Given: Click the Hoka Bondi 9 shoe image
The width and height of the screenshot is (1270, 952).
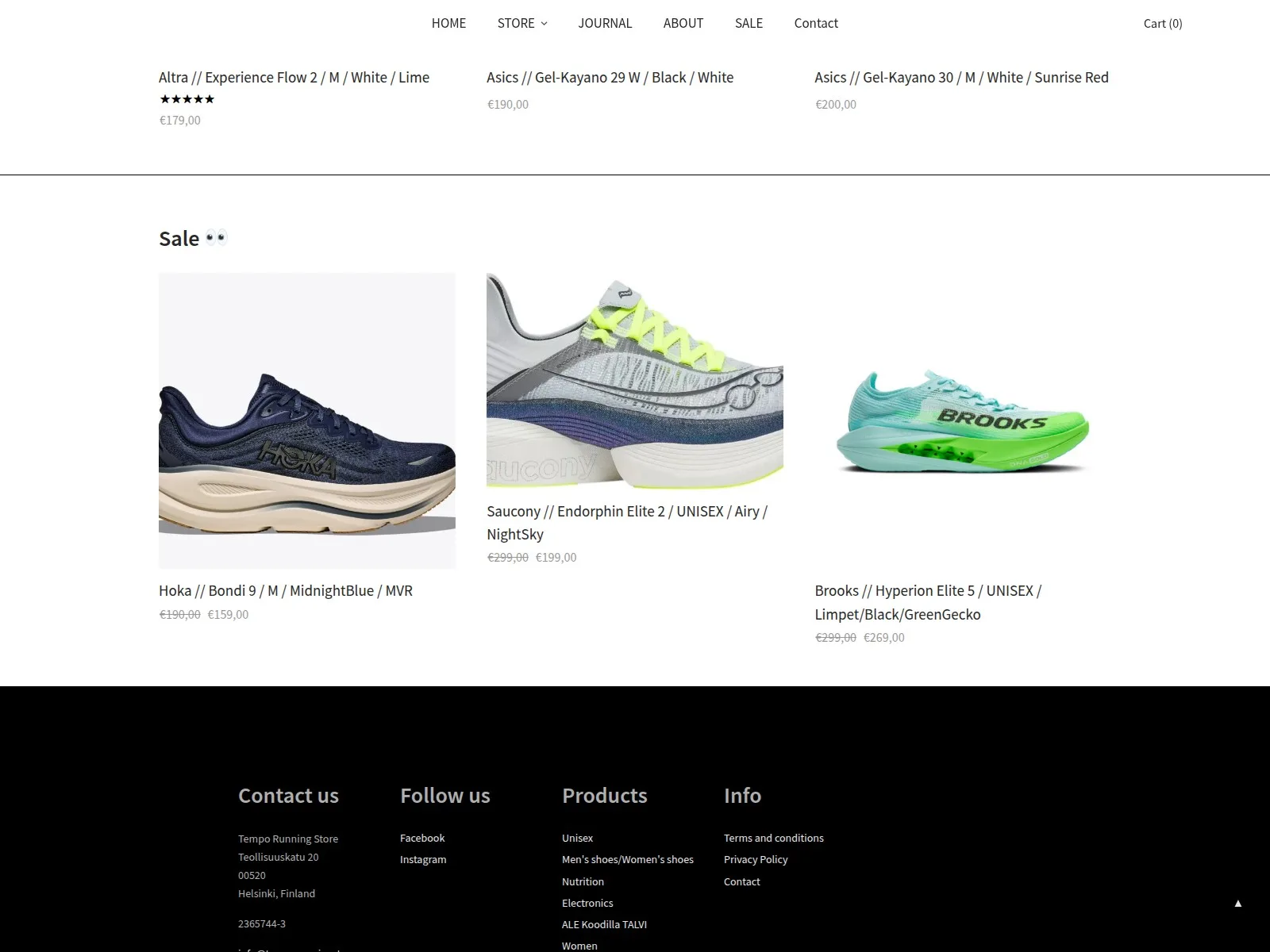Looking at the screenshot, I should point(307,420).
